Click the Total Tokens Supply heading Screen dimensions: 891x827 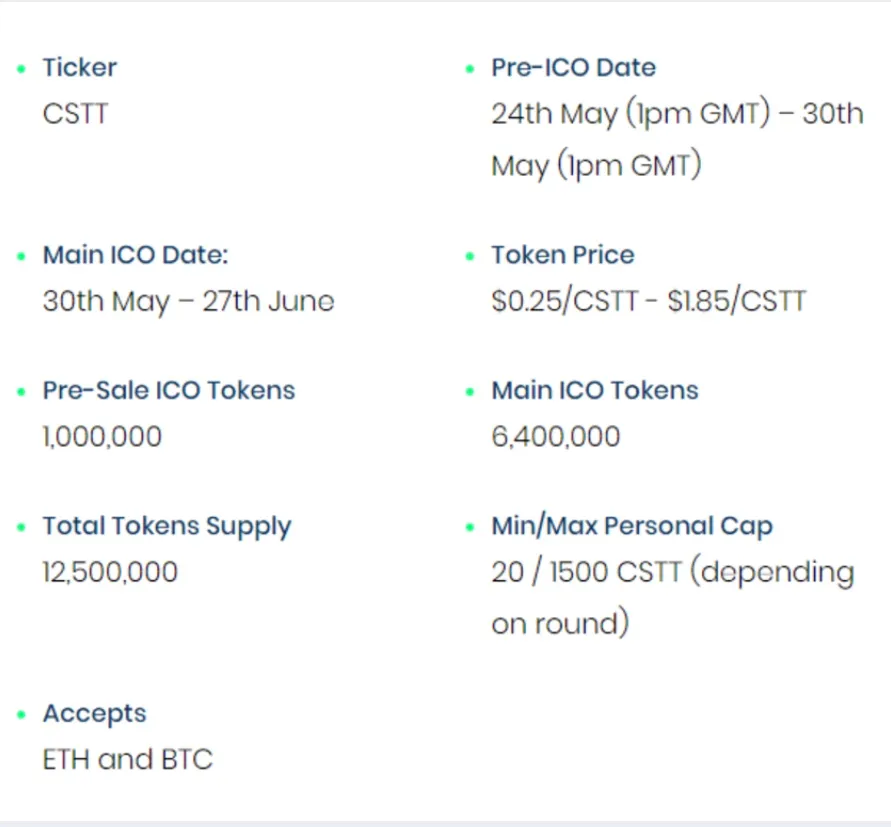167,527
